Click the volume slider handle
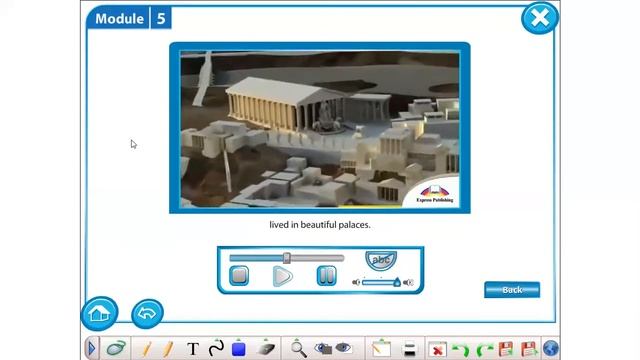This screenshot has height=360, width=640. pyautogui.click(x=397, y=282)
